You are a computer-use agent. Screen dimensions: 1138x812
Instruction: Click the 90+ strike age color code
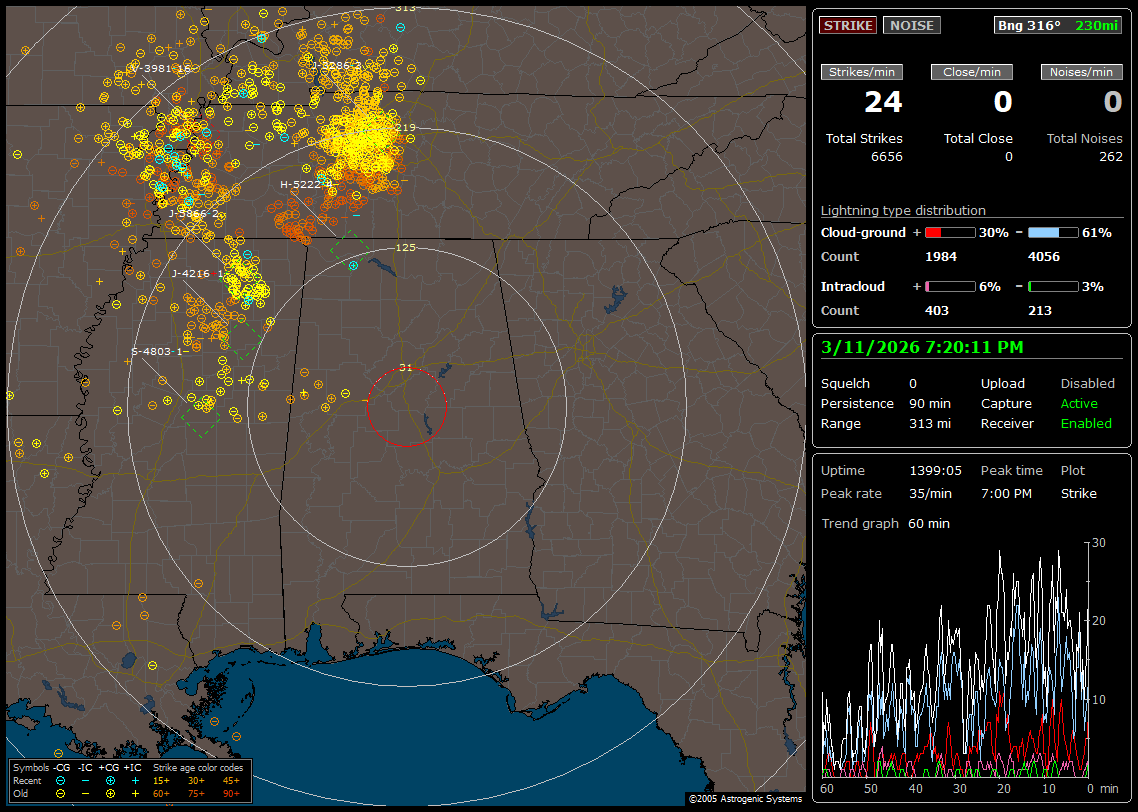coord(230,793)
